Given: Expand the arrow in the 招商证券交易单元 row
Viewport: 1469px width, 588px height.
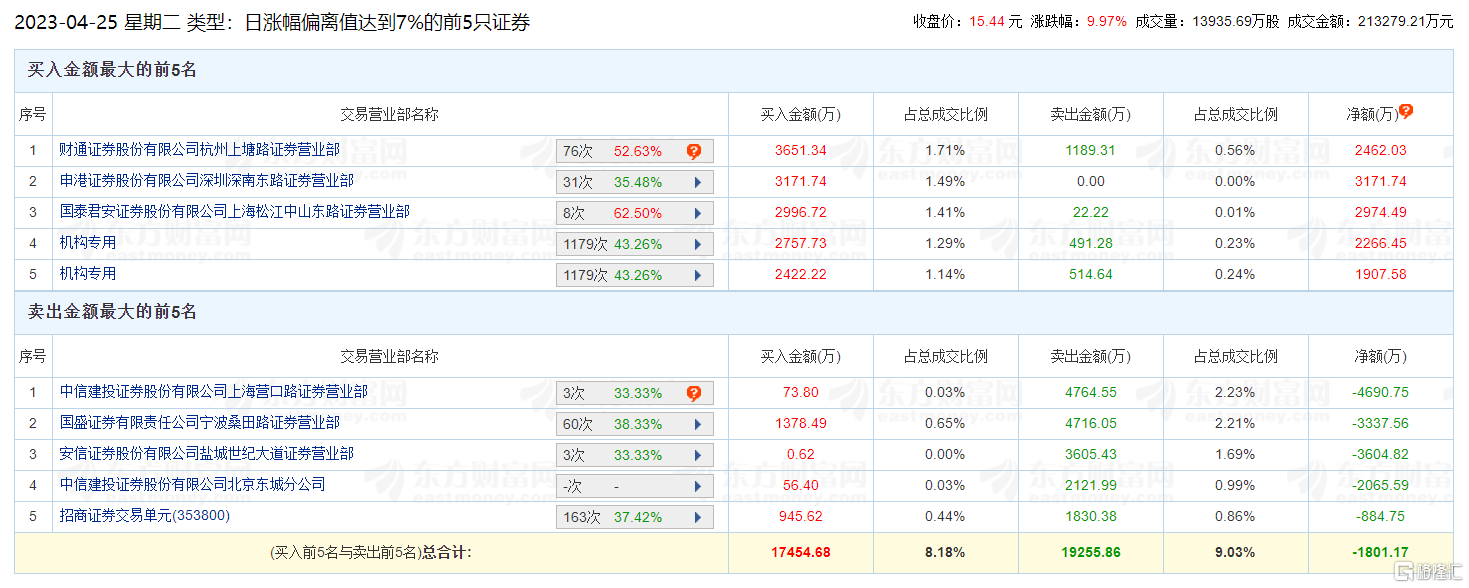Looking at the screenshot, I should click(697, 517).
